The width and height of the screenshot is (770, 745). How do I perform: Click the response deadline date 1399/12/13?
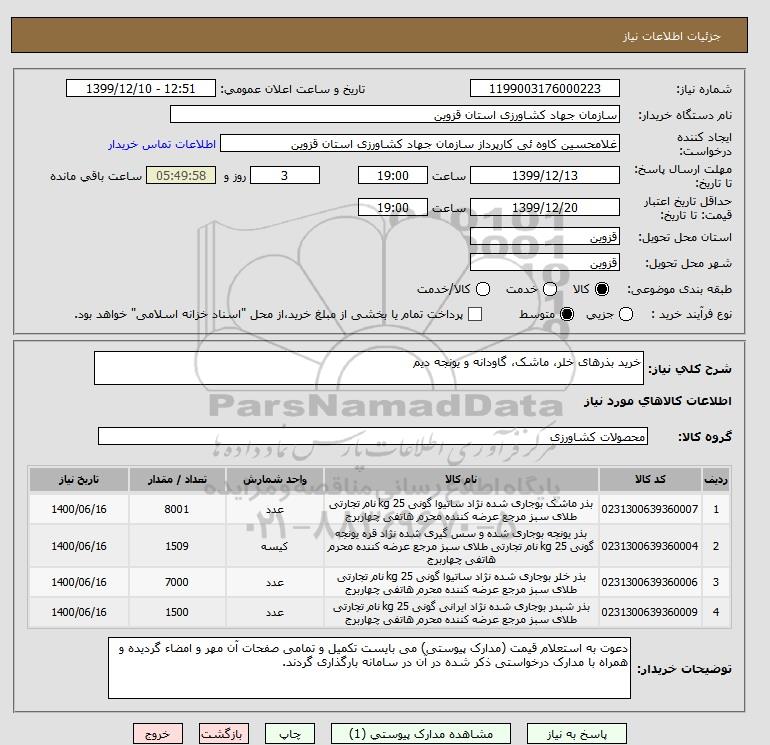click(545, 175)
